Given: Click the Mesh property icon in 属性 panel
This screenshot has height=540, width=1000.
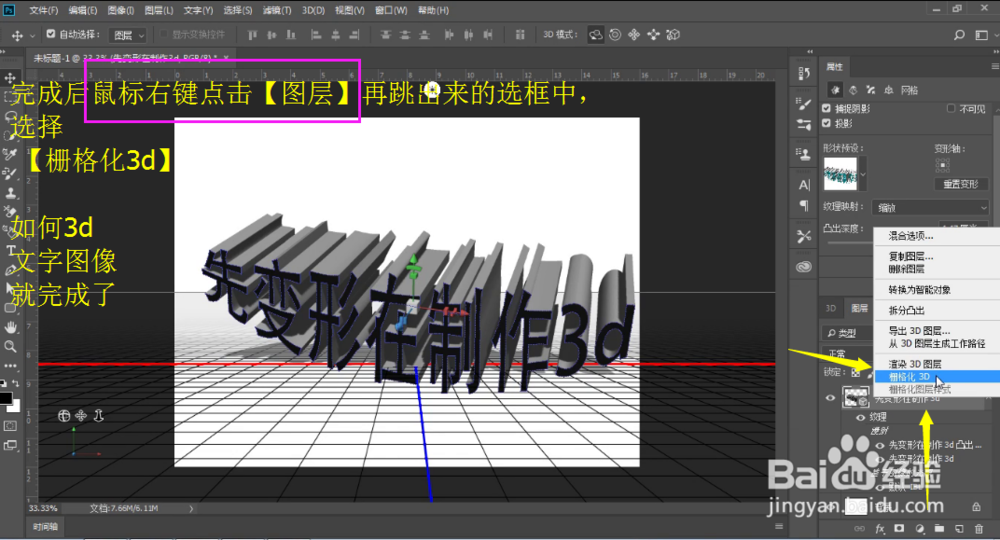Looking at the screenshot, I should (835, 90).
